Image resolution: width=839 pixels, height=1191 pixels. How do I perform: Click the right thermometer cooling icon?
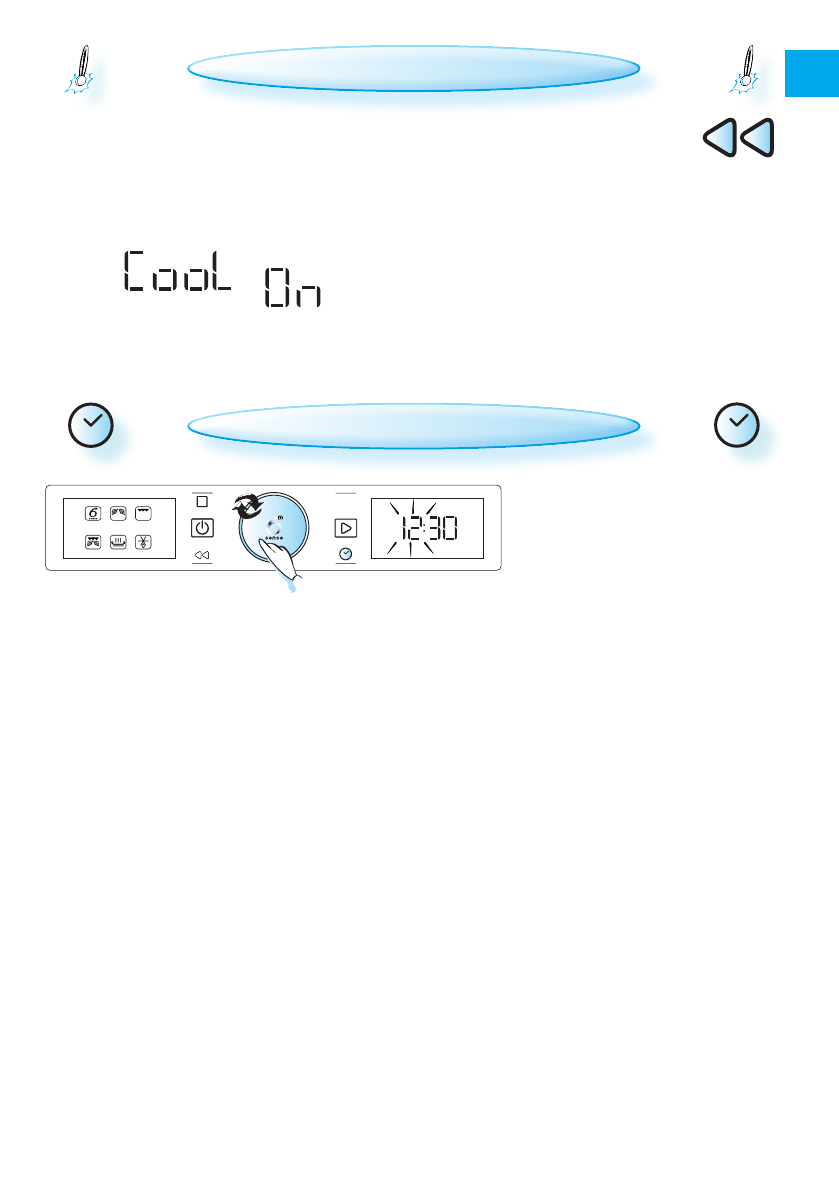745,70
